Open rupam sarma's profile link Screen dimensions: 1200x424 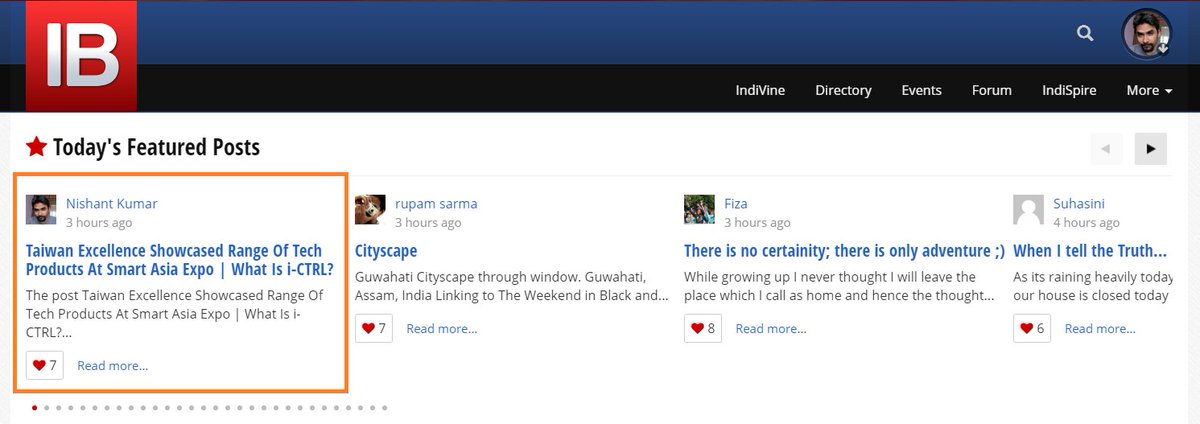[x=436, y=203]
